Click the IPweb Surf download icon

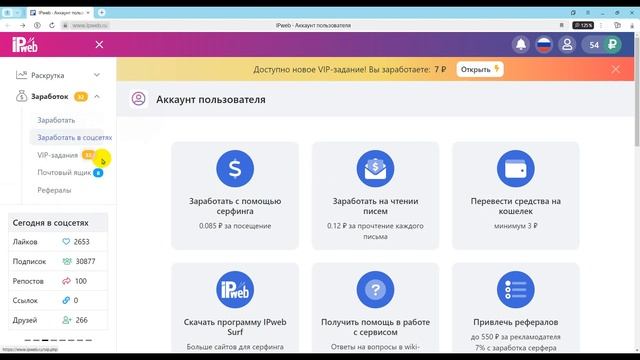(235, 289)
